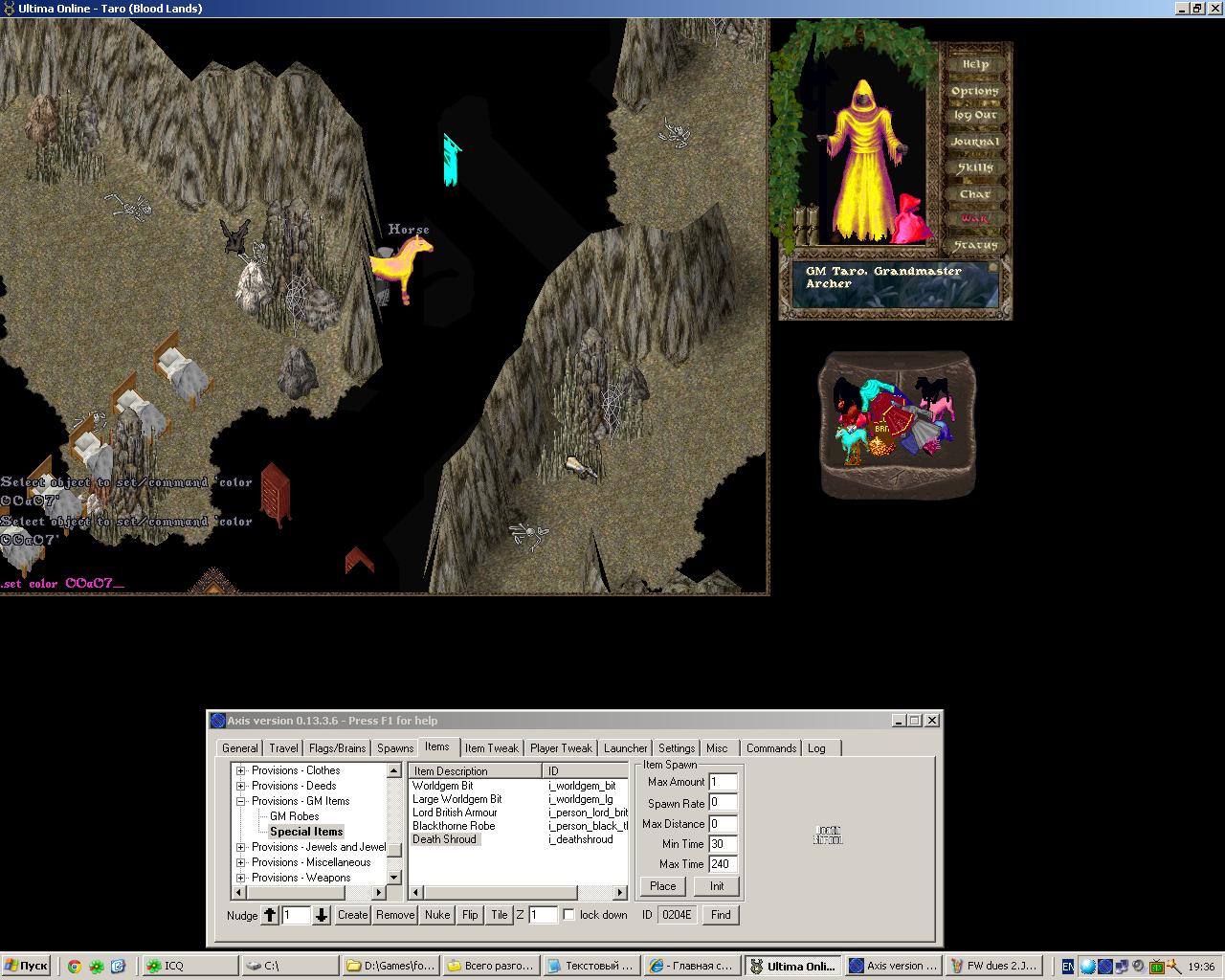Switch to the General tab in Axis
Screen dimensions: 1225x980
[x=239, y=748]
